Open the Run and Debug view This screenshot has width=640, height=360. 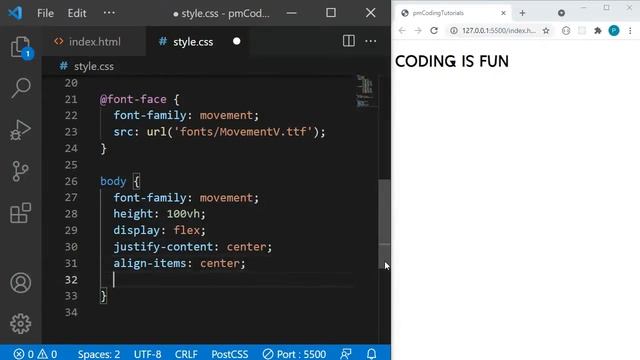point(20,130)
